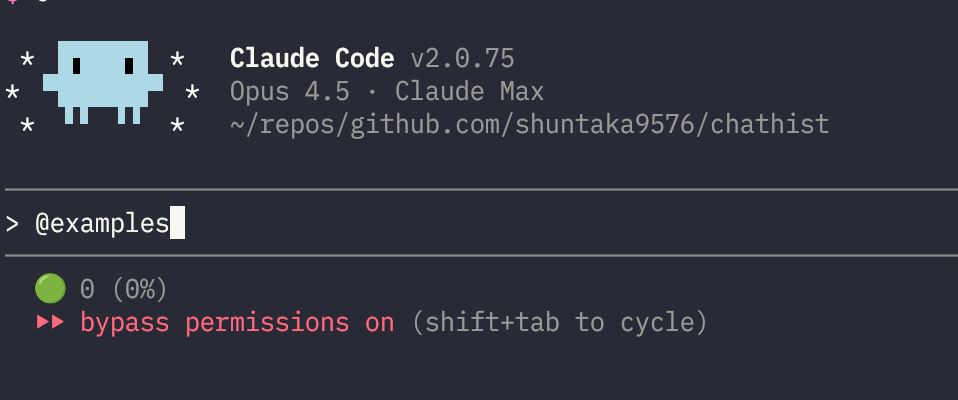Click the "(shift+tab to cycle)" hint
Viewport: 958px width, 400px height.
(x=560, y=323)
